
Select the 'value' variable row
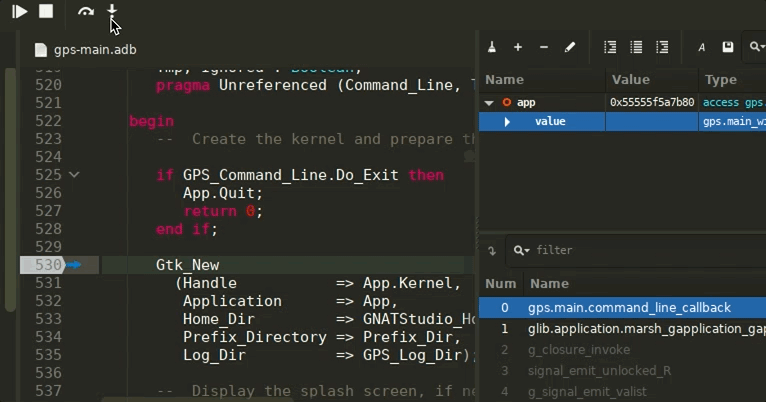[622, 122]
